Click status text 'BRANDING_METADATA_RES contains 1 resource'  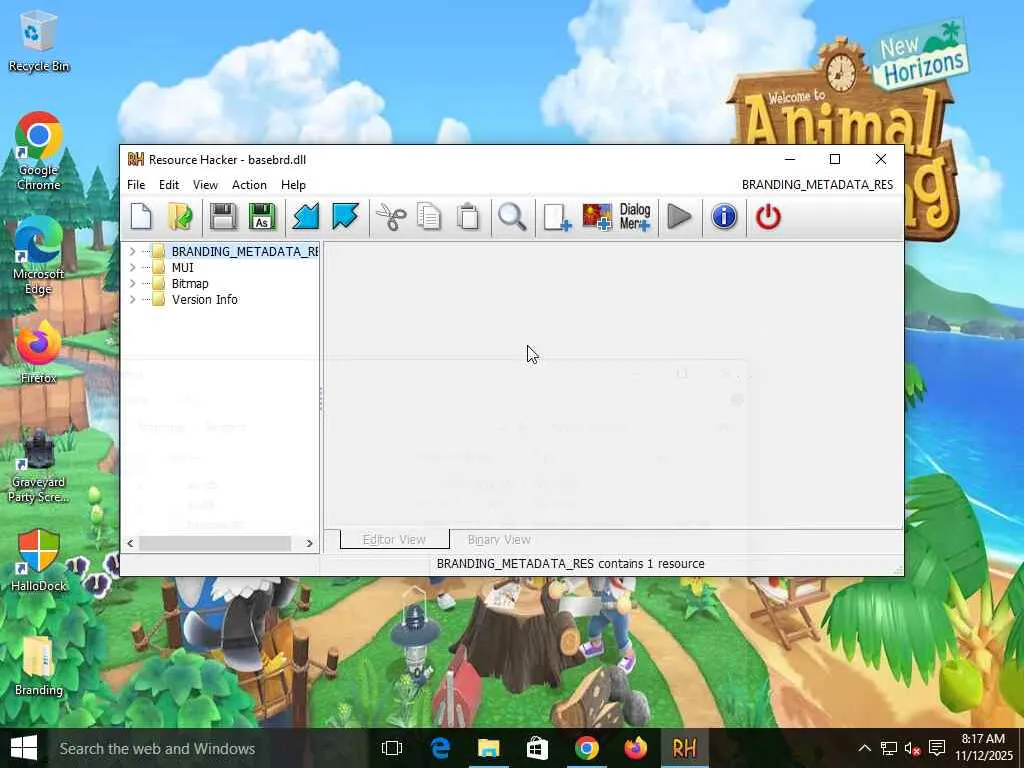tap(570, 564)
